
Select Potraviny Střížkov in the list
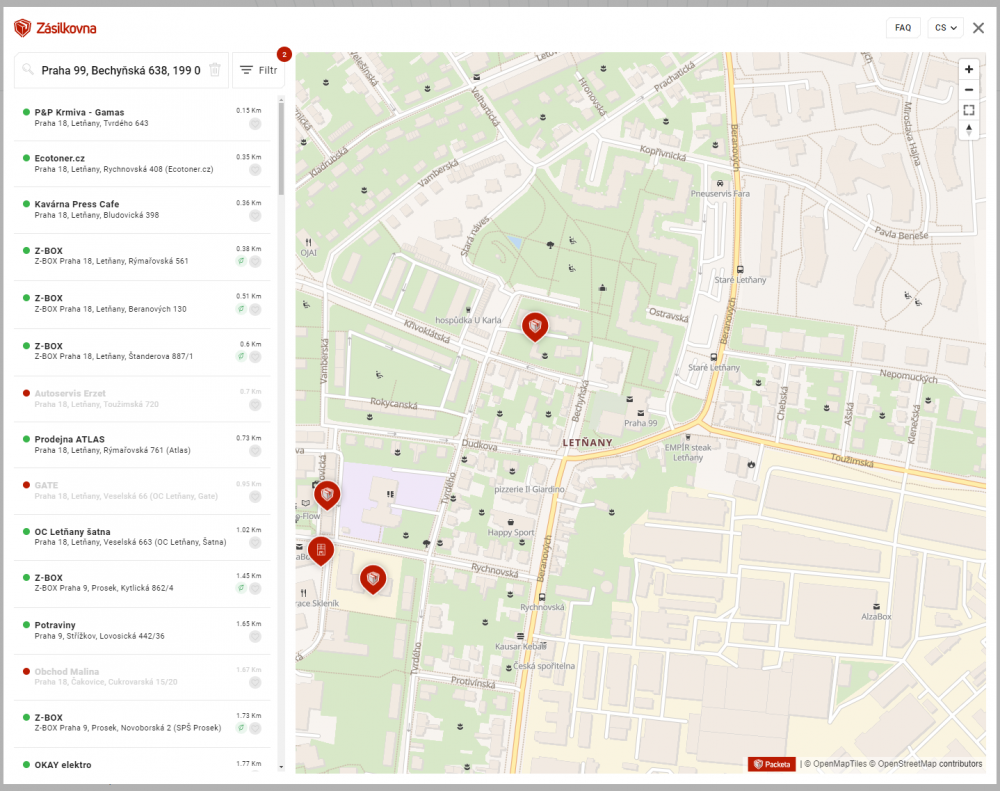[142, 630]
